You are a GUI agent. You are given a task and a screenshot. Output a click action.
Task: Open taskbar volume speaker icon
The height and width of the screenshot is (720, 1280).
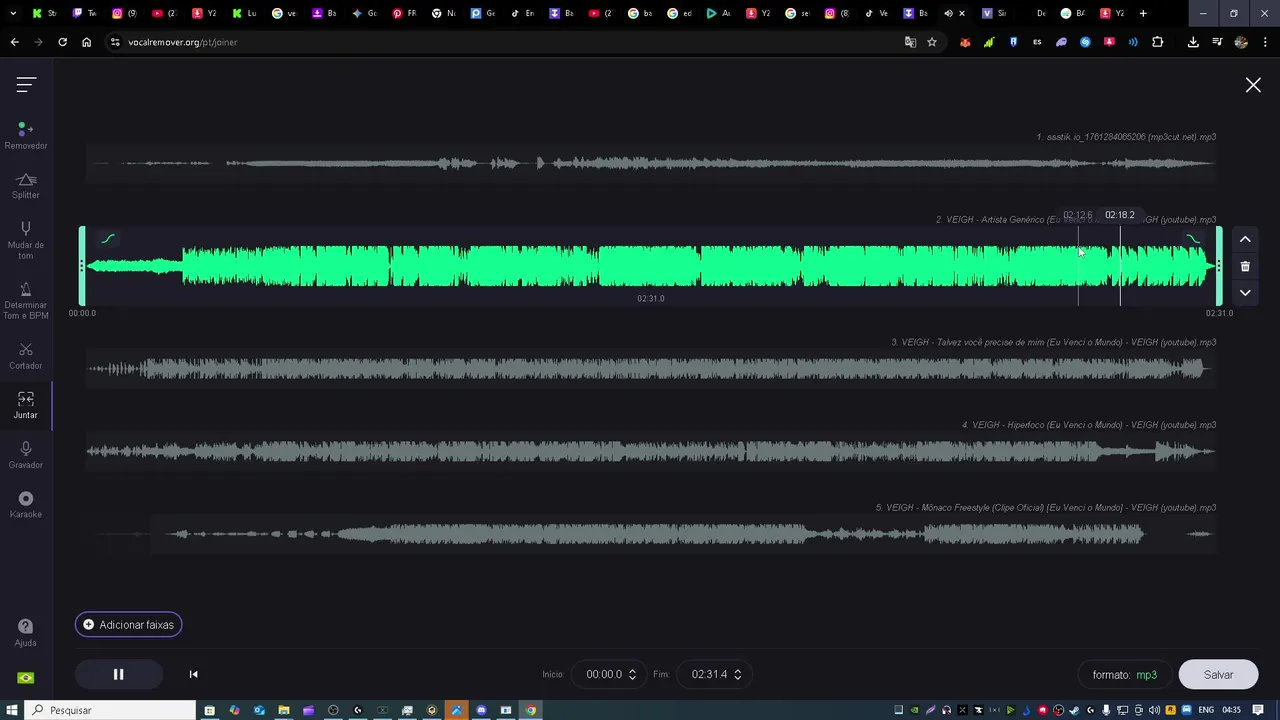click(1155, 710)
